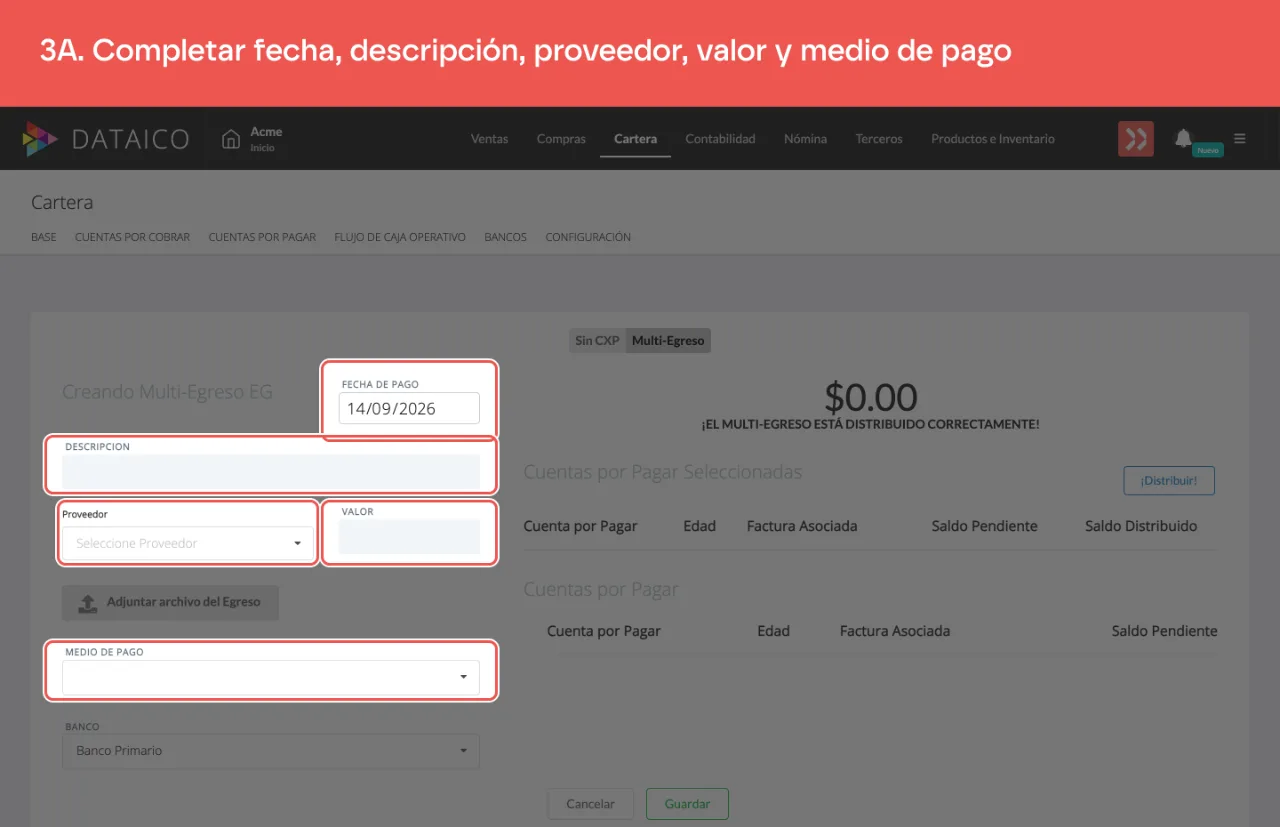Click the Fecha de Pago date field
The image size is (1280, 827).
pos(409,409)
